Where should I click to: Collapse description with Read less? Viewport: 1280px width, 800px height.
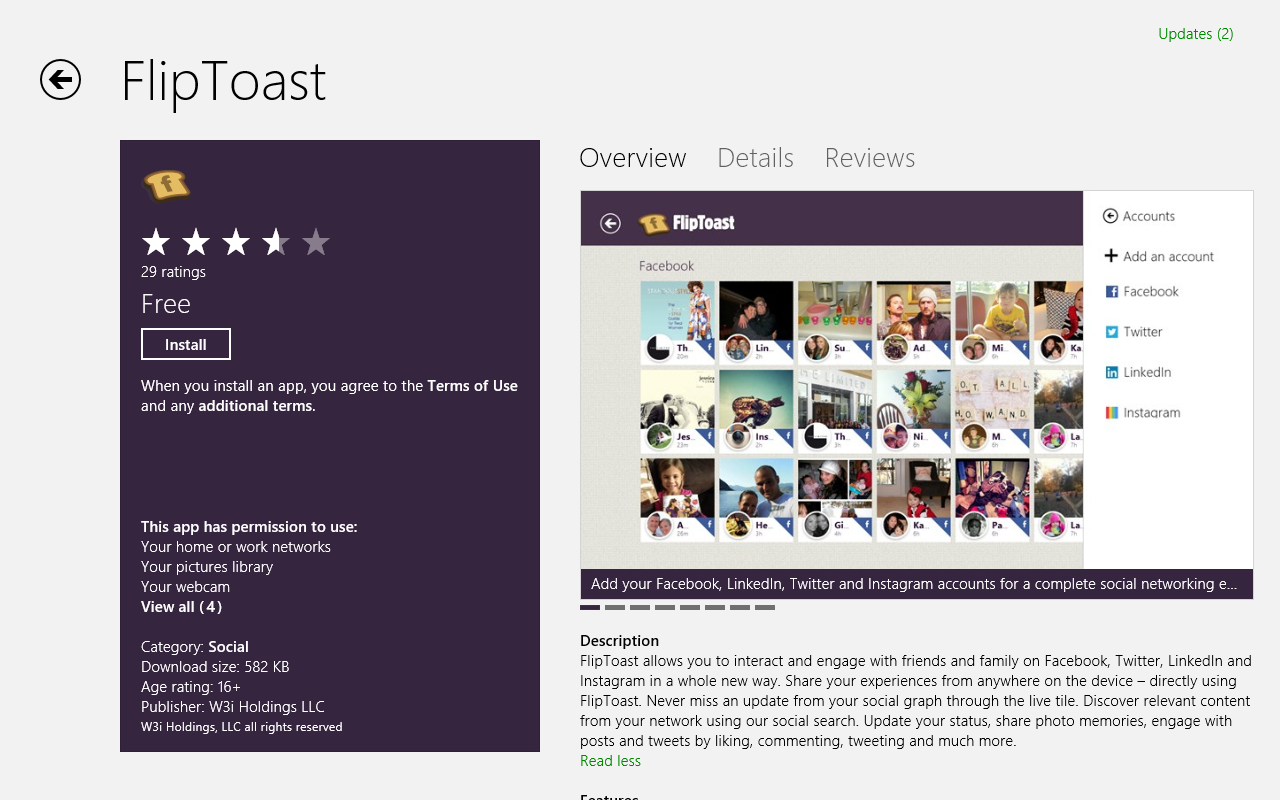coord(610,761)
